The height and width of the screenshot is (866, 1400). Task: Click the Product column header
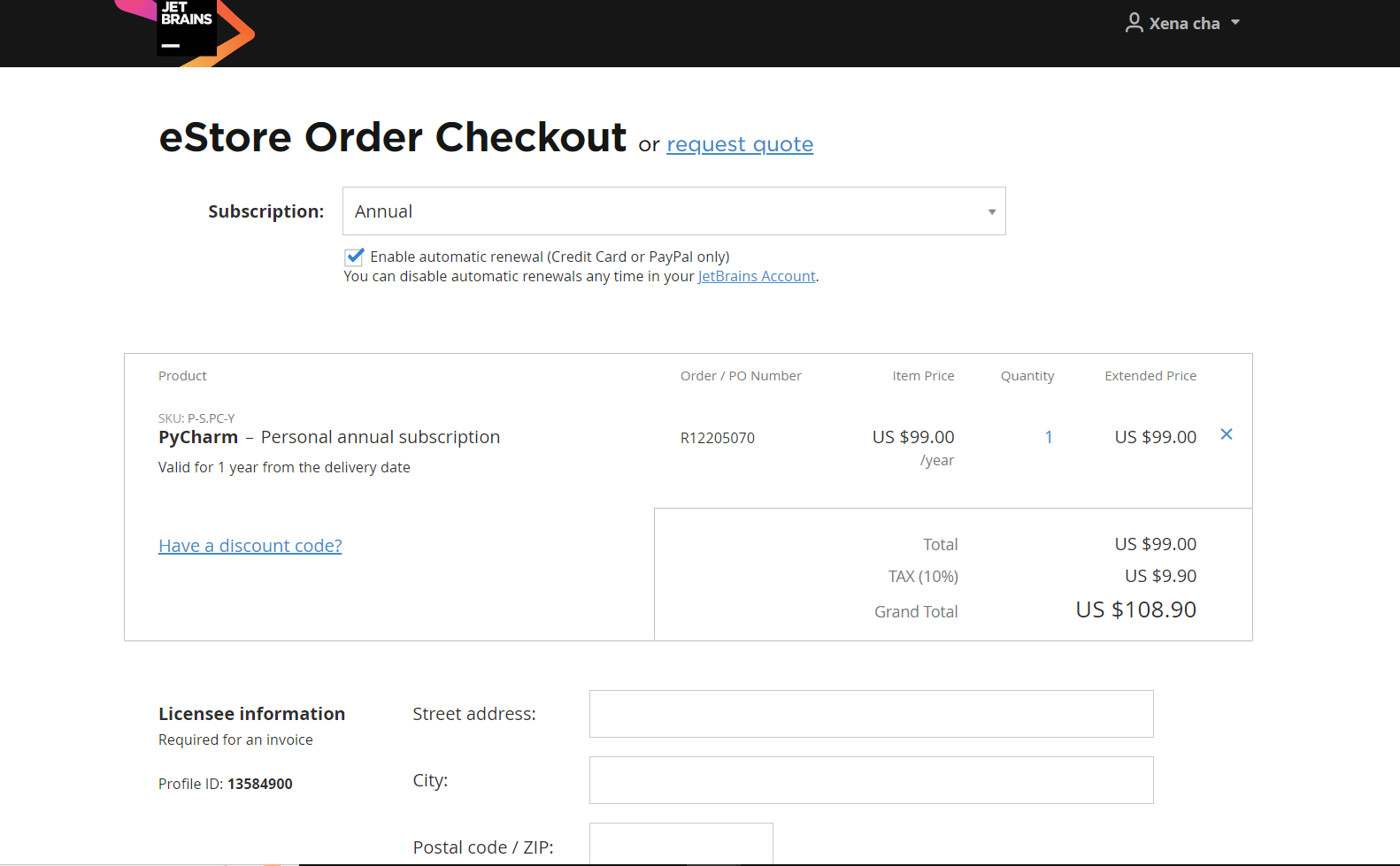(182, 376)
